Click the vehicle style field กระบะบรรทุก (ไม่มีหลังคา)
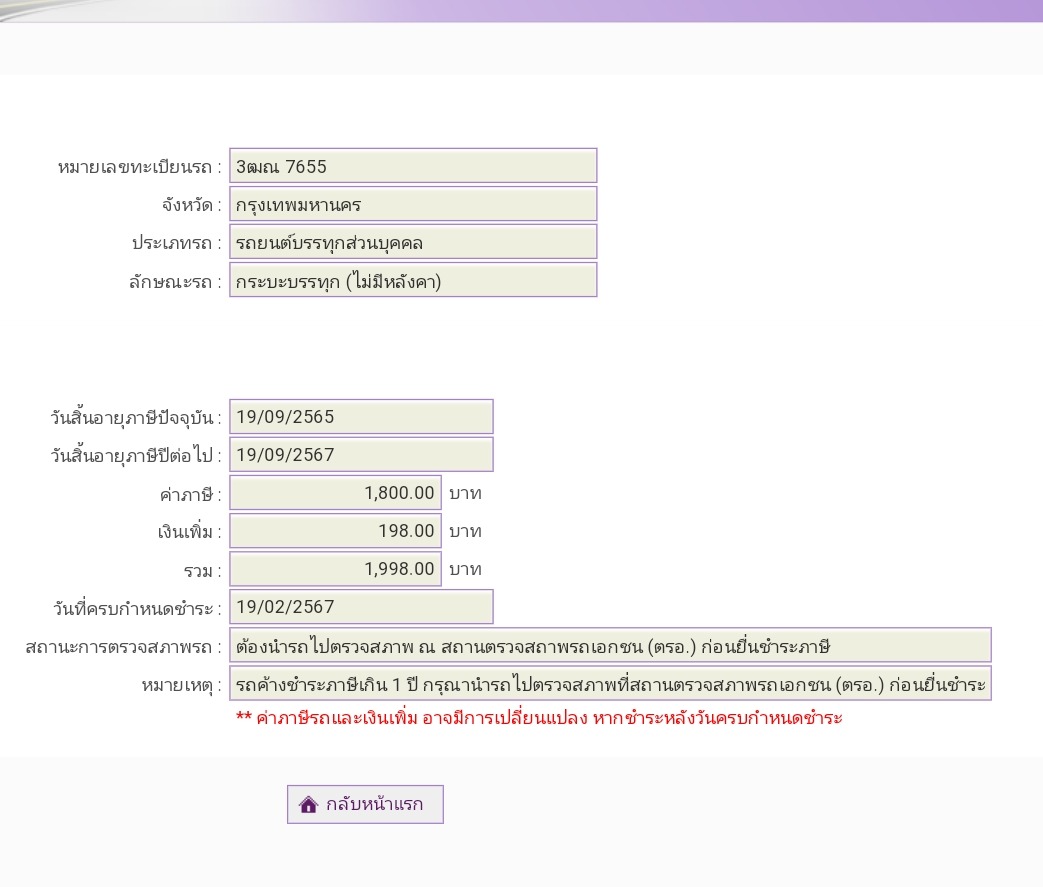Screen dimensions: 1043x887 (x=413, y=279)
